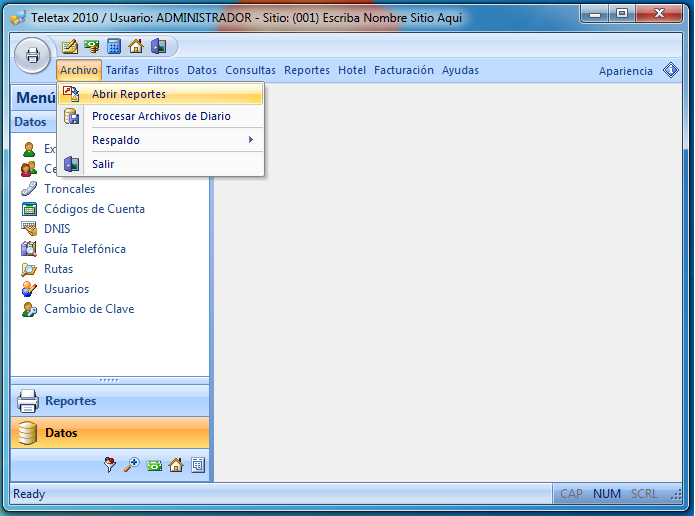Click the house icon in bottom strip

(x=176, y=465)
